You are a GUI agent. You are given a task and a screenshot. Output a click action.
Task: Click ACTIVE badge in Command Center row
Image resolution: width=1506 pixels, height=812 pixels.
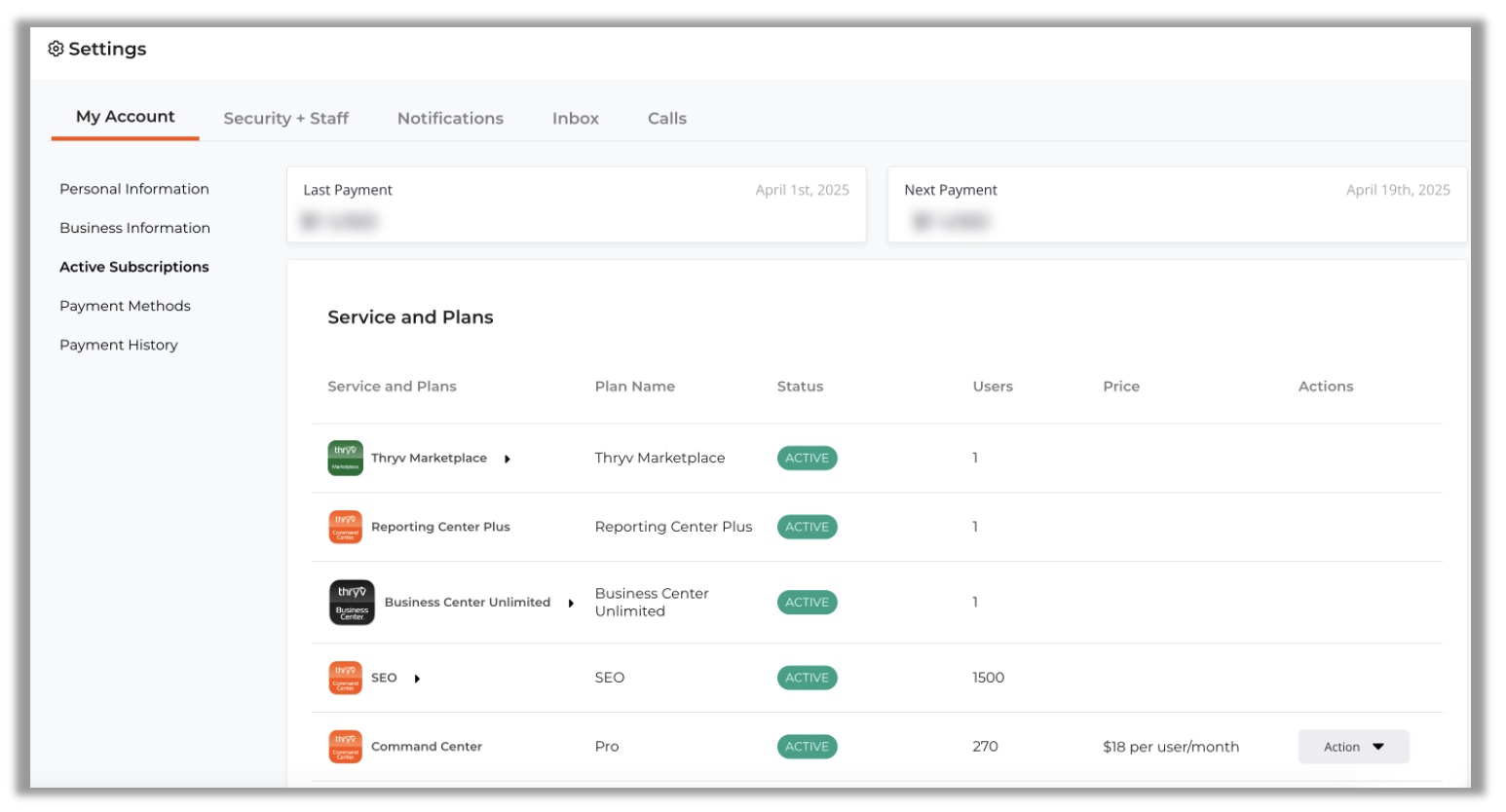pos(808,747)
